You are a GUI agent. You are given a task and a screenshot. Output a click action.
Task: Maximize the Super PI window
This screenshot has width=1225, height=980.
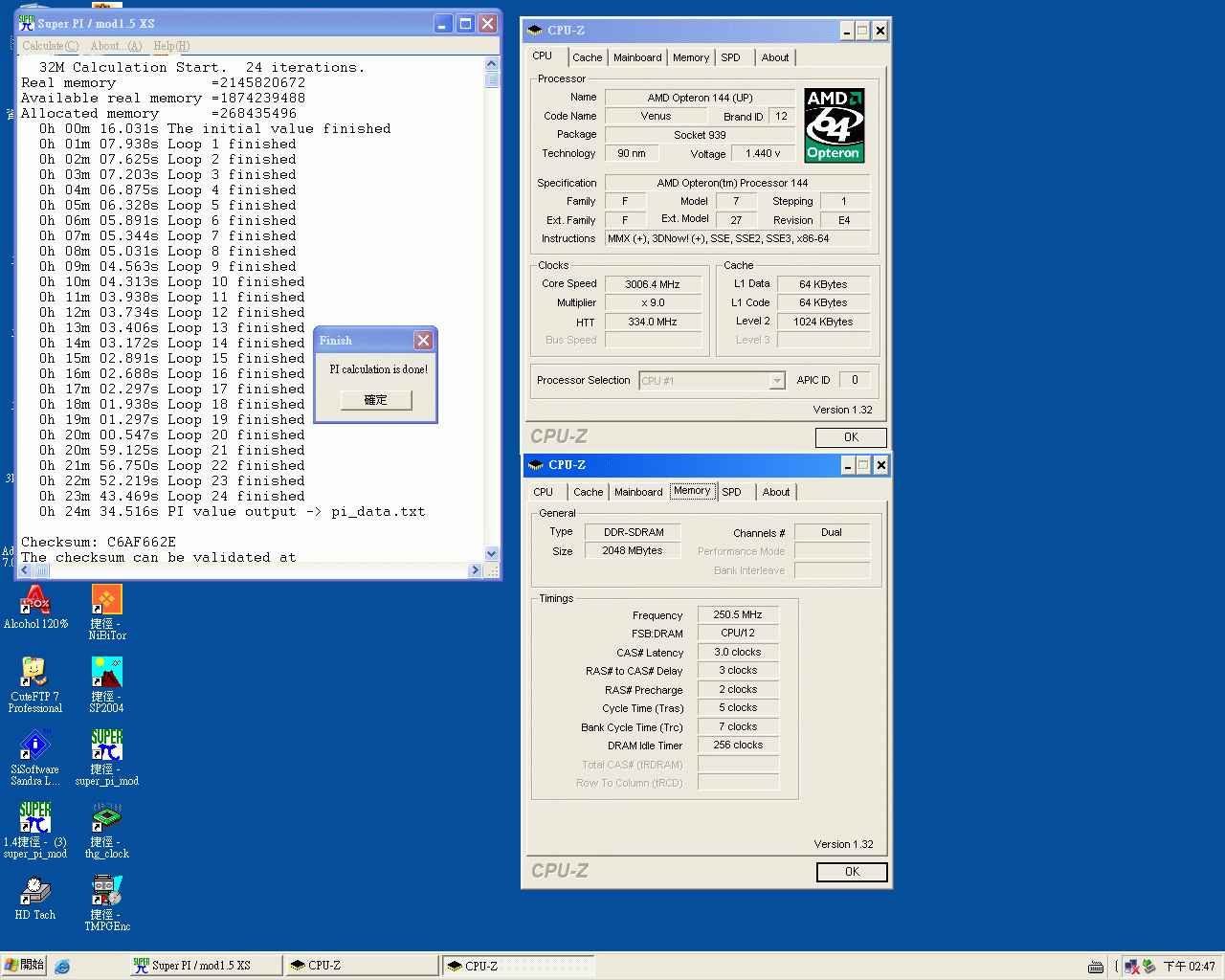pos(465,23)
